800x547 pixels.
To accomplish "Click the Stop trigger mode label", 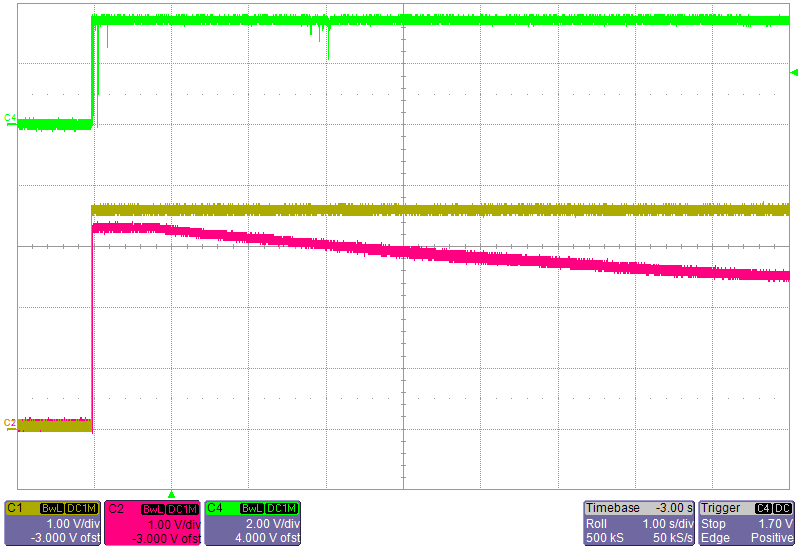I will click(713, 524).
